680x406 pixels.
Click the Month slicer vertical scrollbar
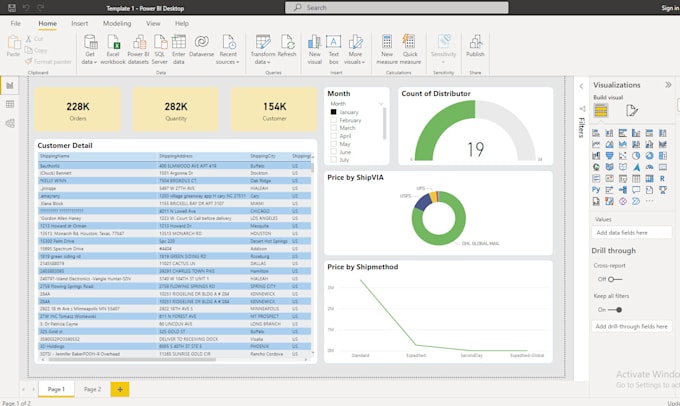384,123
